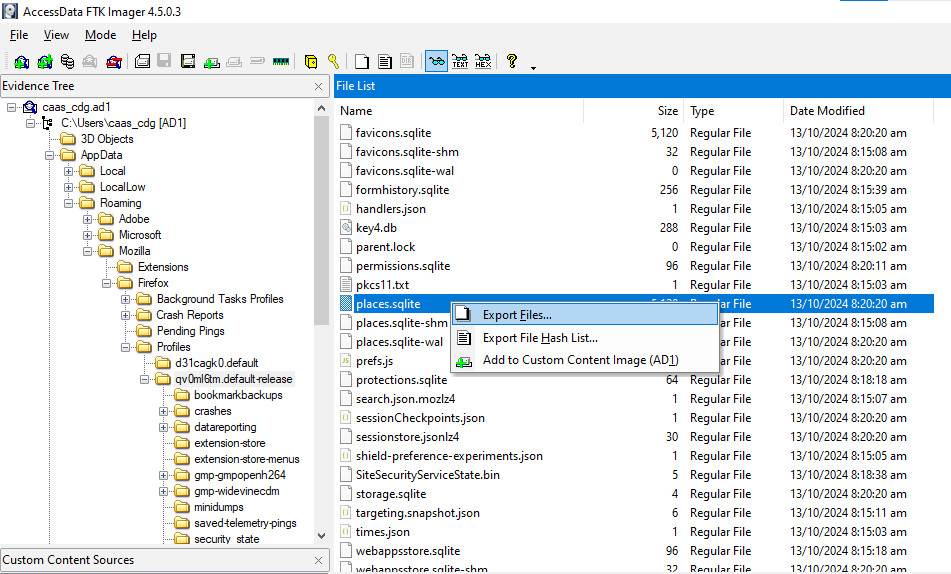Click Export Logical Image (AD1) toolbar icon
Viewport: 951px width, 574px height.
pos(188,61)
